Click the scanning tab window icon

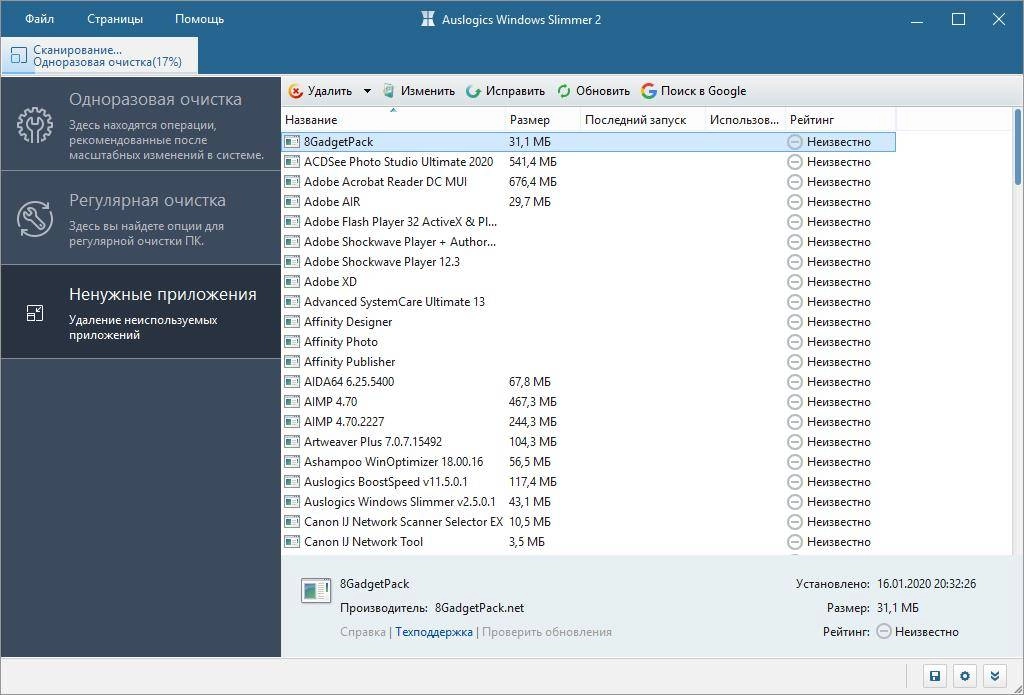pos(19,56)
